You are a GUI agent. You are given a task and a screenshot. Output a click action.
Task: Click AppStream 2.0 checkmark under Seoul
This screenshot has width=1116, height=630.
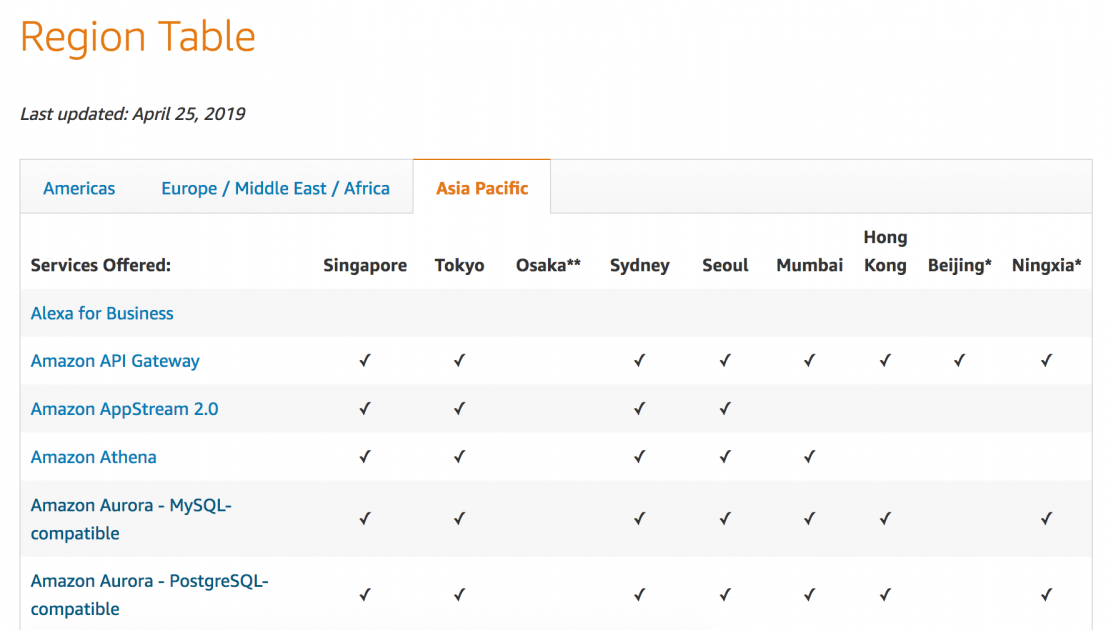[725, 409]
